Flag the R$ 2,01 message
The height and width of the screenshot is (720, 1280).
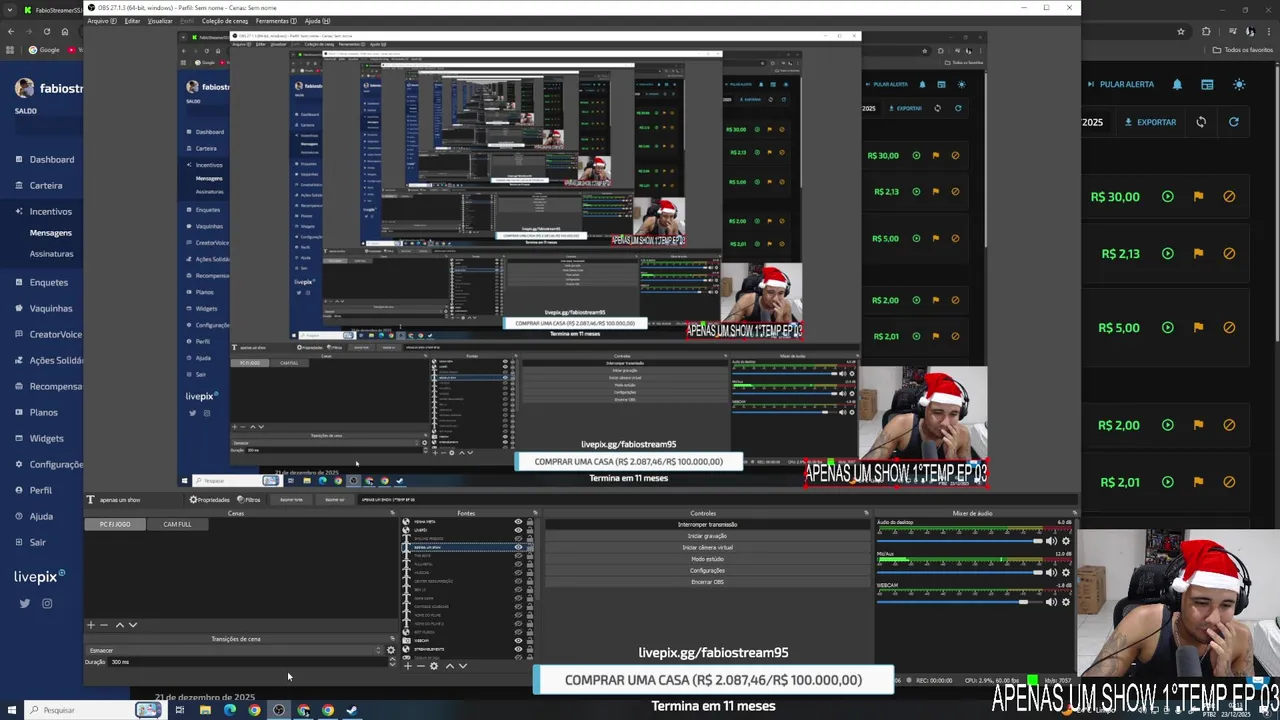pyautogui.click(x=1198, y=481)
